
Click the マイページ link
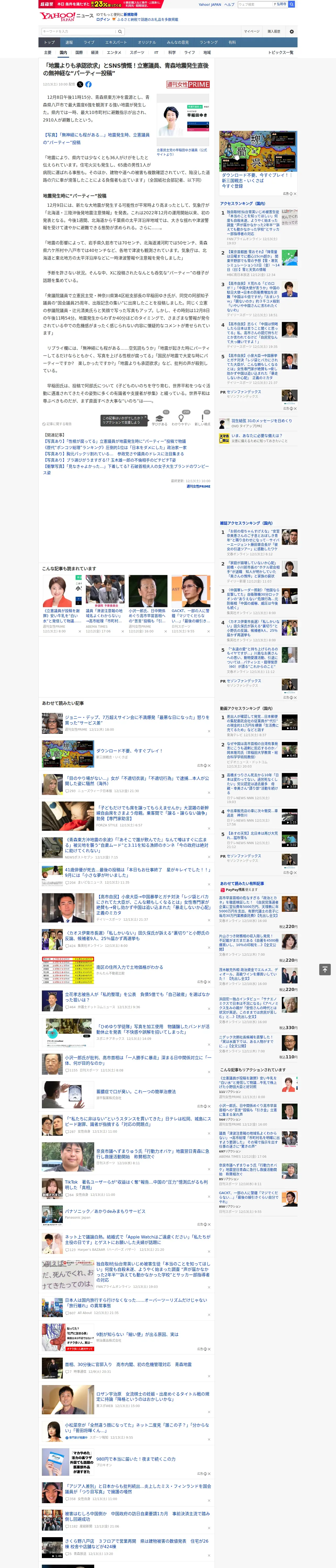(x=252, y=31)
